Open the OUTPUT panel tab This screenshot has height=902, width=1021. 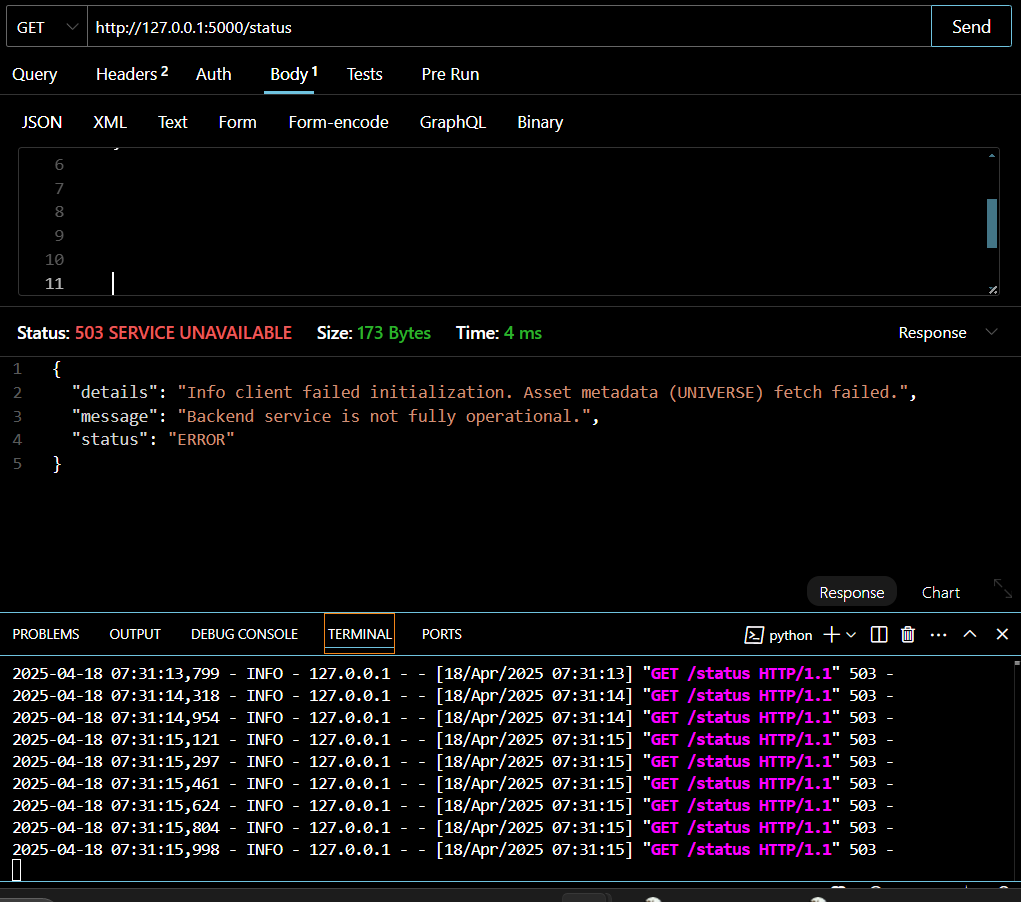(x=135, y=634)
